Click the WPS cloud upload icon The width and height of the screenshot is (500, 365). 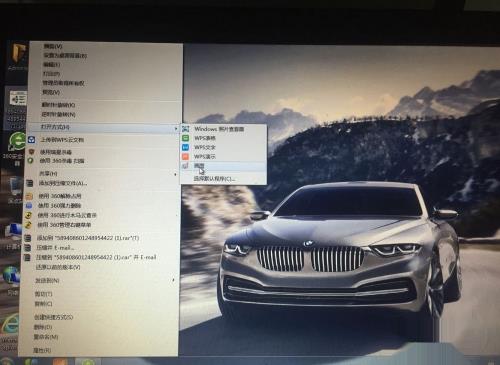pyautogui.click(x=32, y=140)
